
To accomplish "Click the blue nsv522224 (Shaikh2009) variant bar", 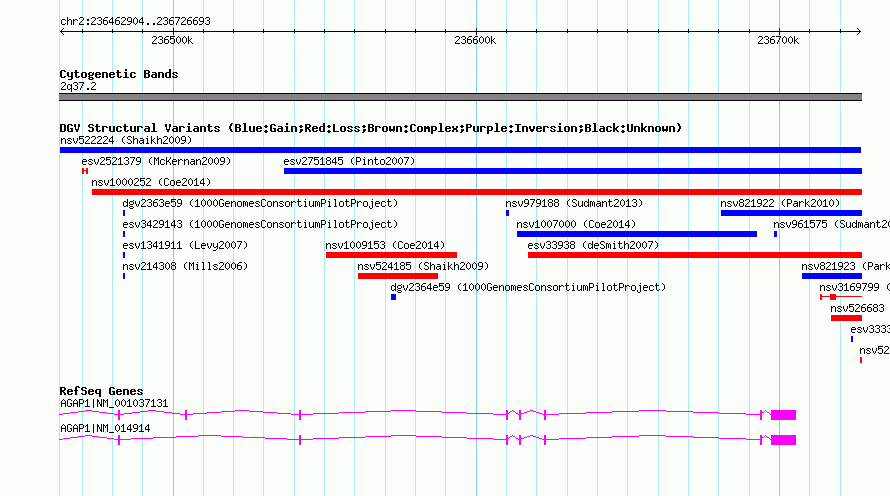I will point(460,150).
